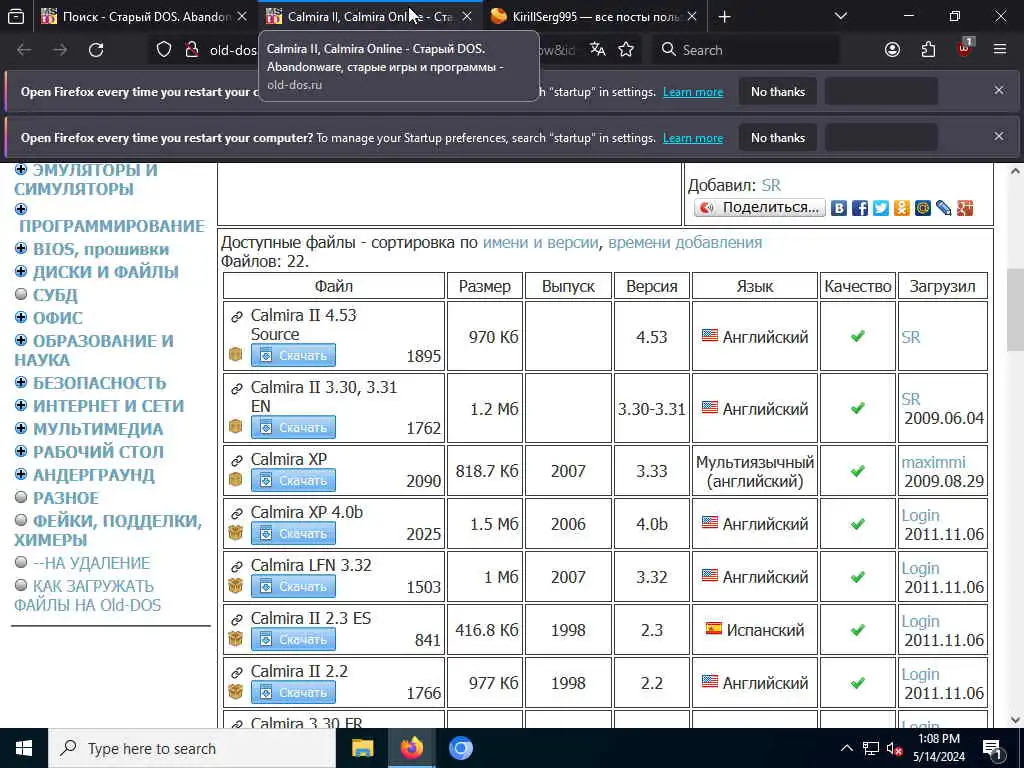Click Скачать for Calmira II 2.3 ES

(x=293, y=639)
